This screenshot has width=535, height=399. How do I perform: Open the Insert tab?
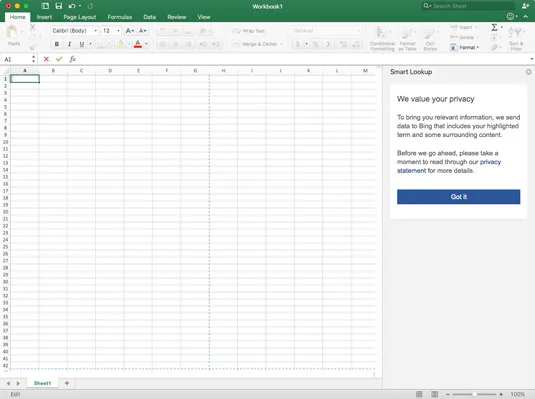pos(44,17)
